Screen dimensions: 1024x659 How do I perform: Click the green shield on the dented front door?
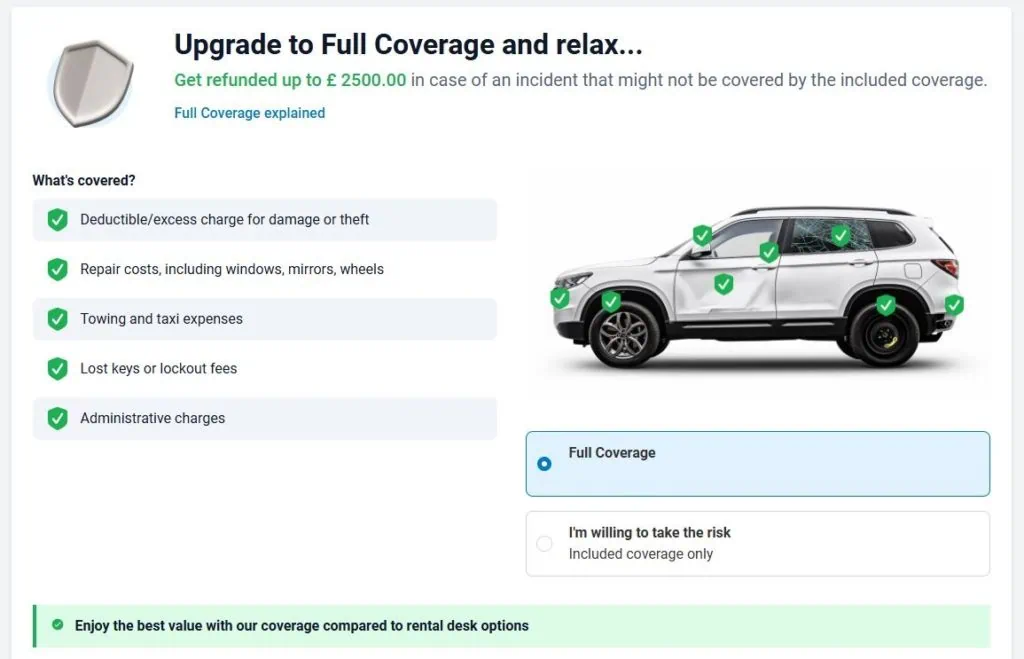point(724,283)
